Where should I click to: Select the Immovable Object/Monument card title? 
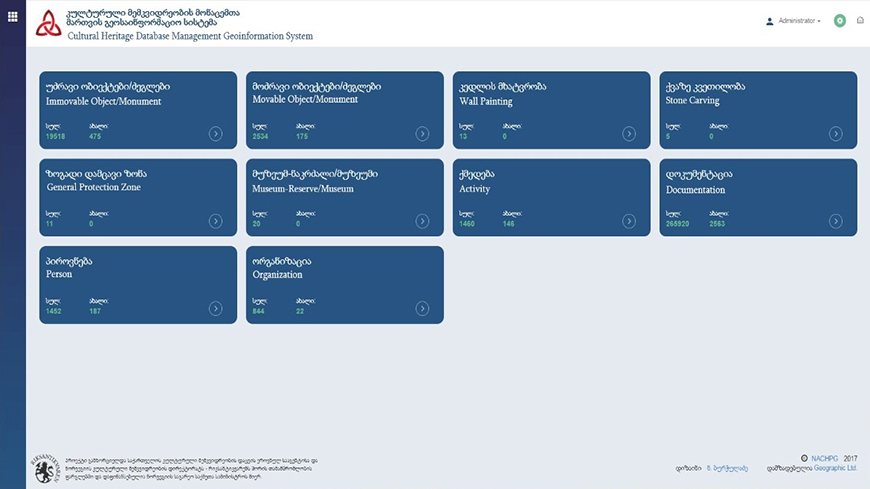pyautogui.click(x=103, y=102)
